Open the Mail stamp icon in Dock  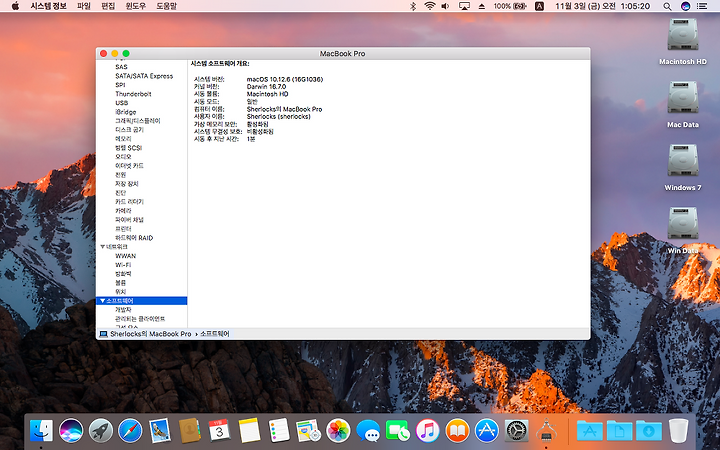160,431
